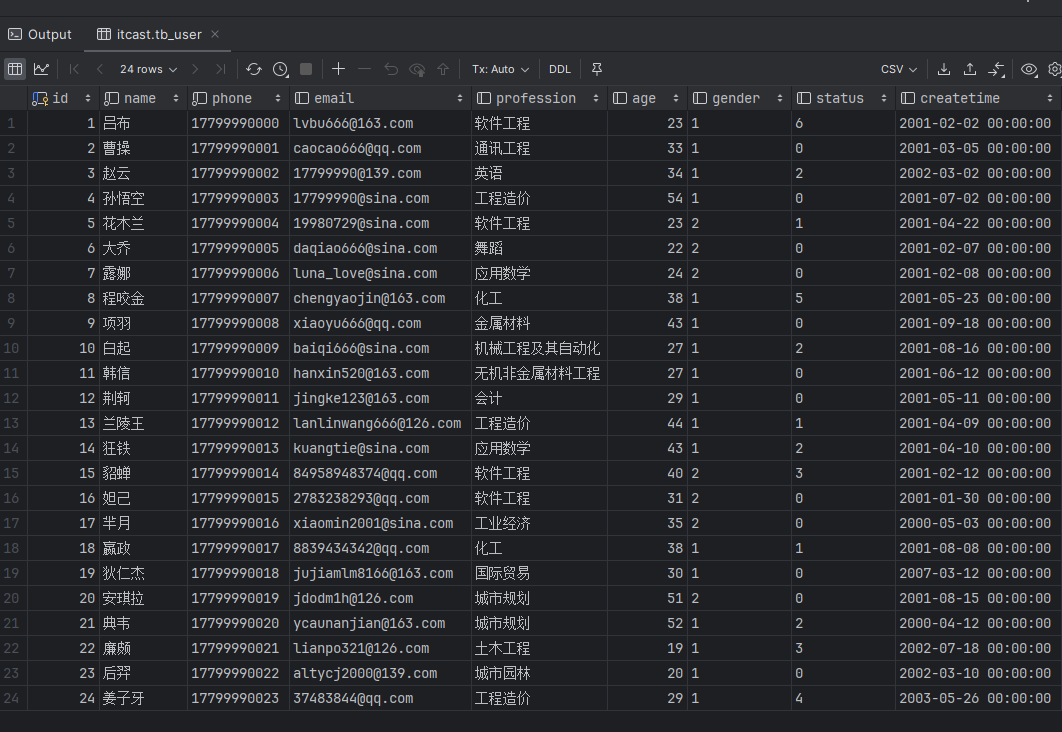Switch to table view icon
This screenshot has height=732, width=1062.
click(14, 69)
